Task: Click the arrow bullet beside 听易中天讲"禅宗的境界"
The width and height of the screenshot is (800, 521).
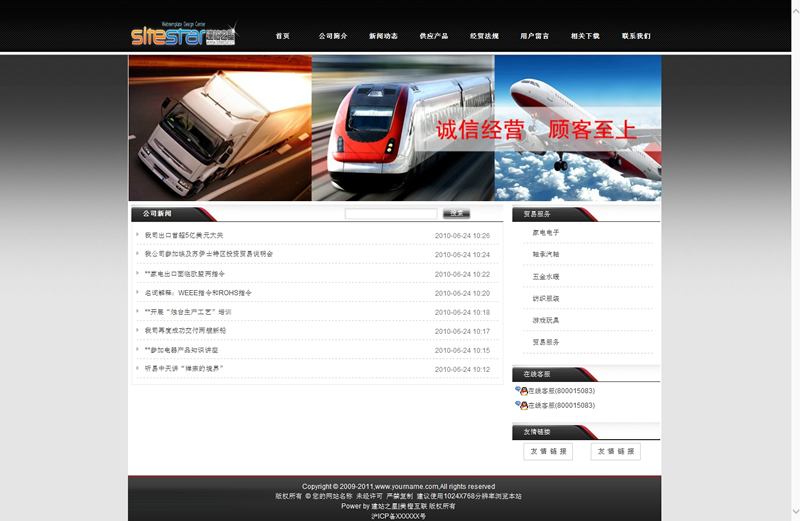Action: [x=138, y=369]
